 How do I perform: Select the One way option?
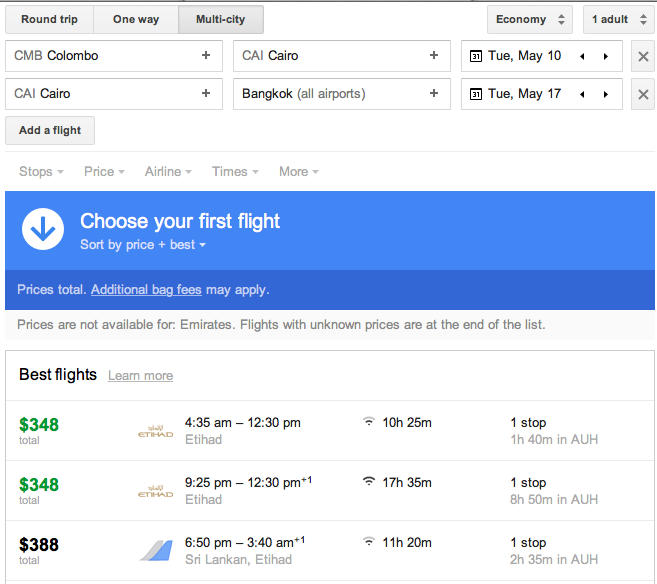[x=136, y=19]
